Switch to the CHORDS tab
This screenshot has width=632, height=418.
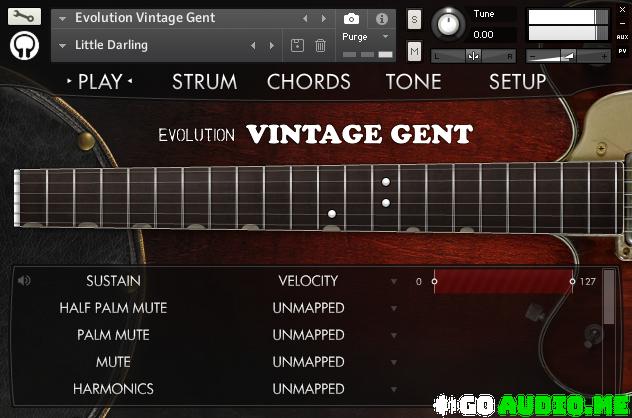(309, 82)
